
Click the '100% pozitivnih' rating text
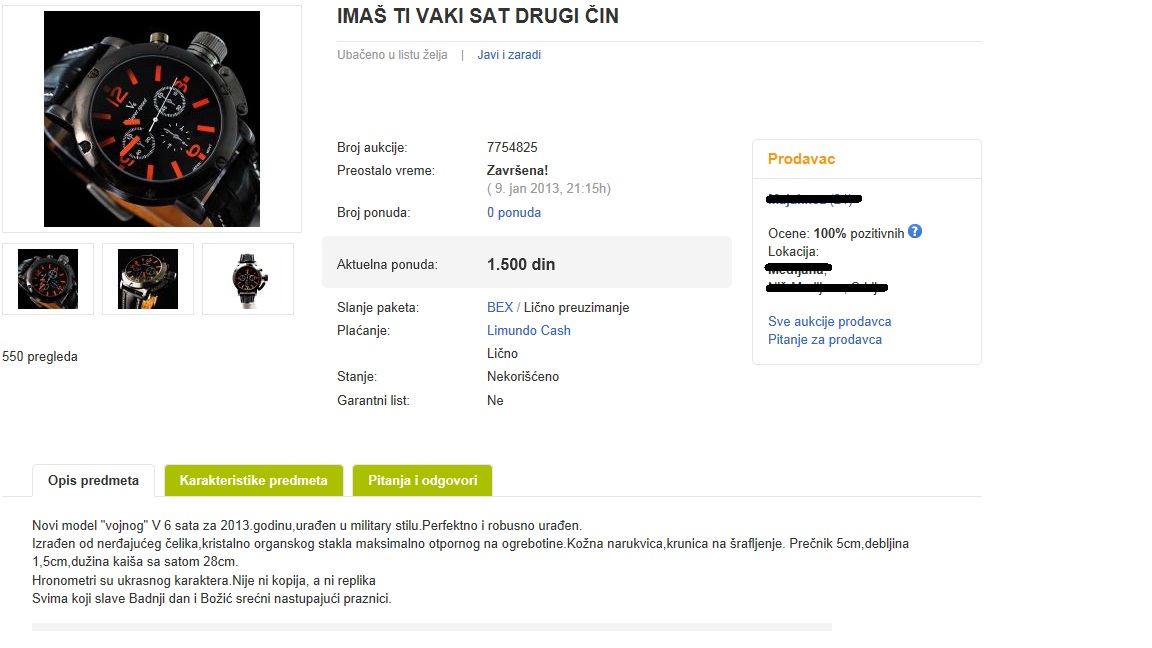coord(858,234)
